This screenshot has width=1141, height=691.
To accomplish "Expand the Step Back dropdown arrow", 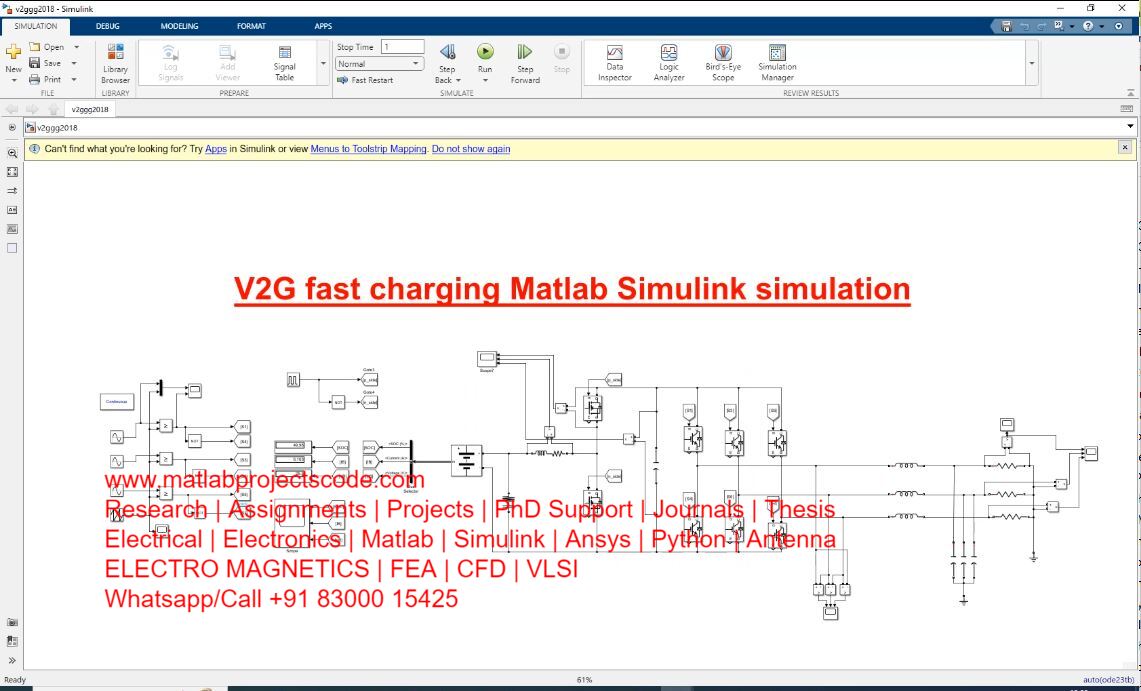I will (x=458, y=81).
